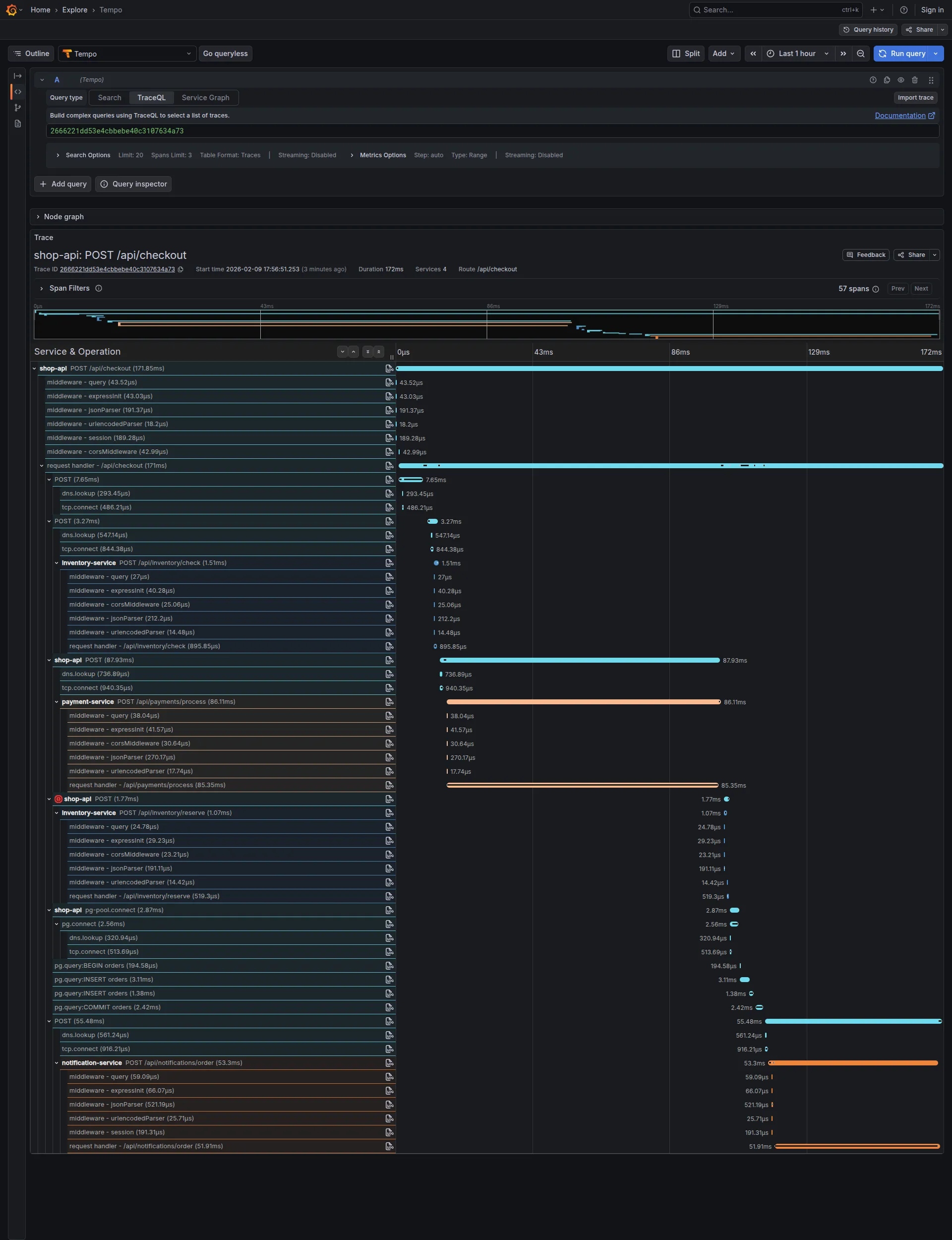Viewport: 952px width, 1240px height.
Task: Click the error icon on shop-api POST 1.77ms
Action: (x=59, y=799)
